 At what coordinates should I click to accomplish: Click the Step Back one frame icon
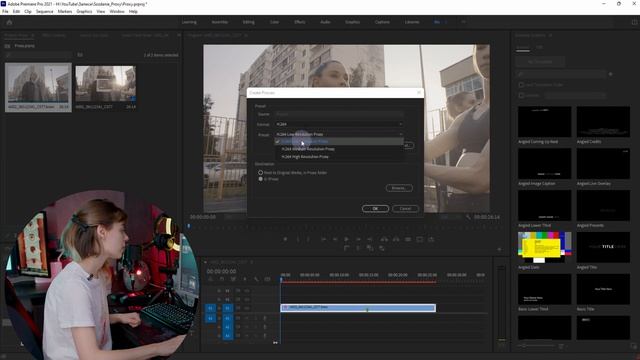coord(335,239)
